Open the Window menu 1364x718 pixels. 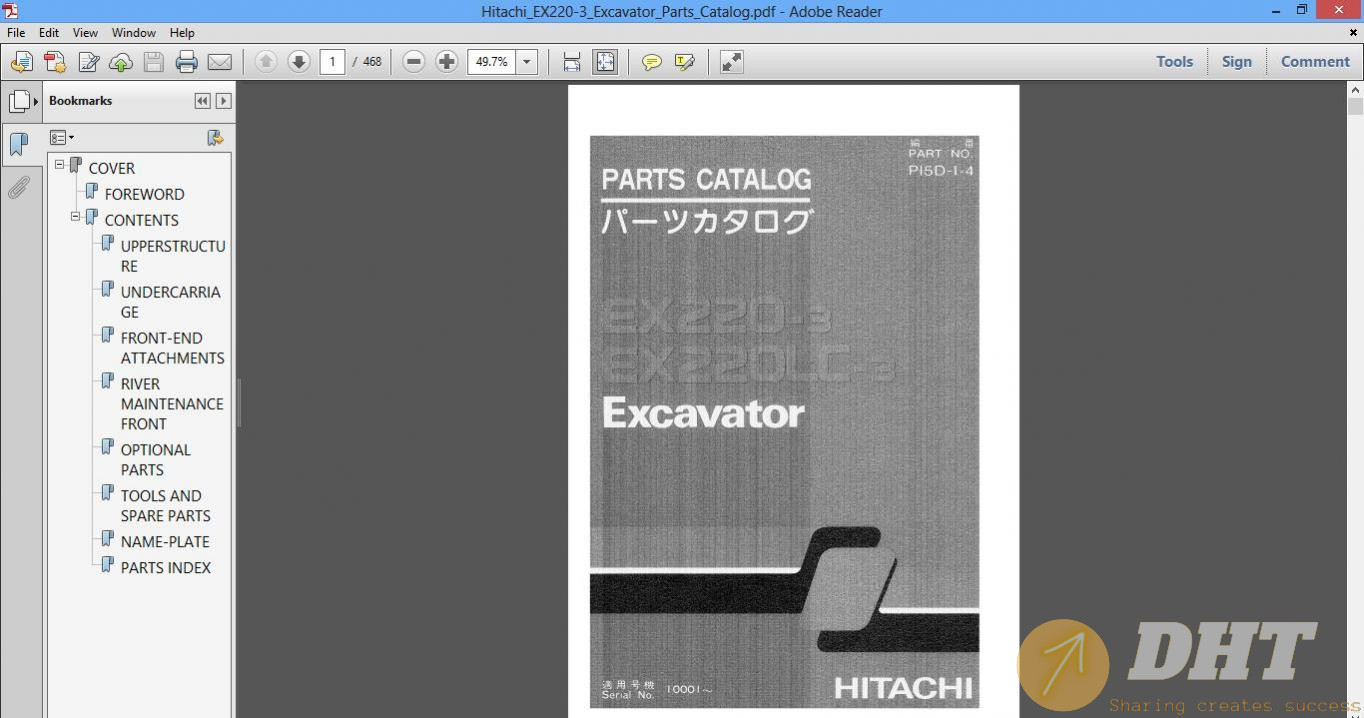point(133,33)
